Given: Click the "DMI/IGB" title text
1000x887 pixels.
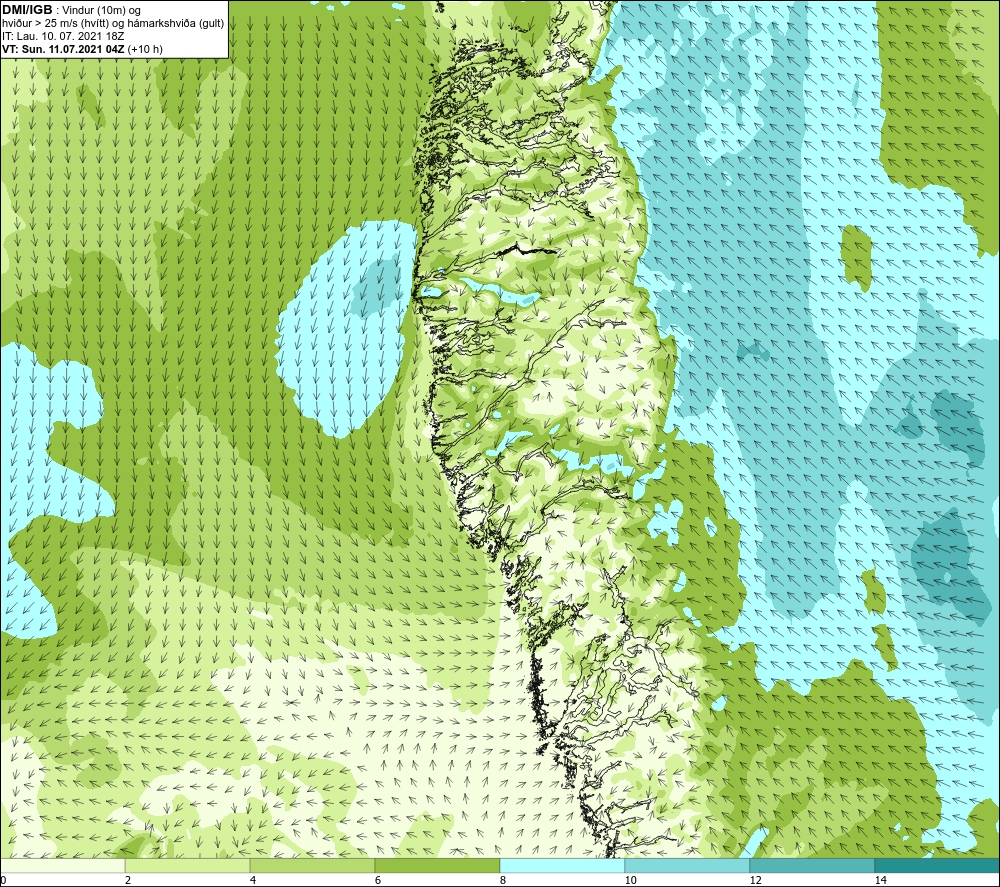Looking at the screenshot, I should [27, 10].
